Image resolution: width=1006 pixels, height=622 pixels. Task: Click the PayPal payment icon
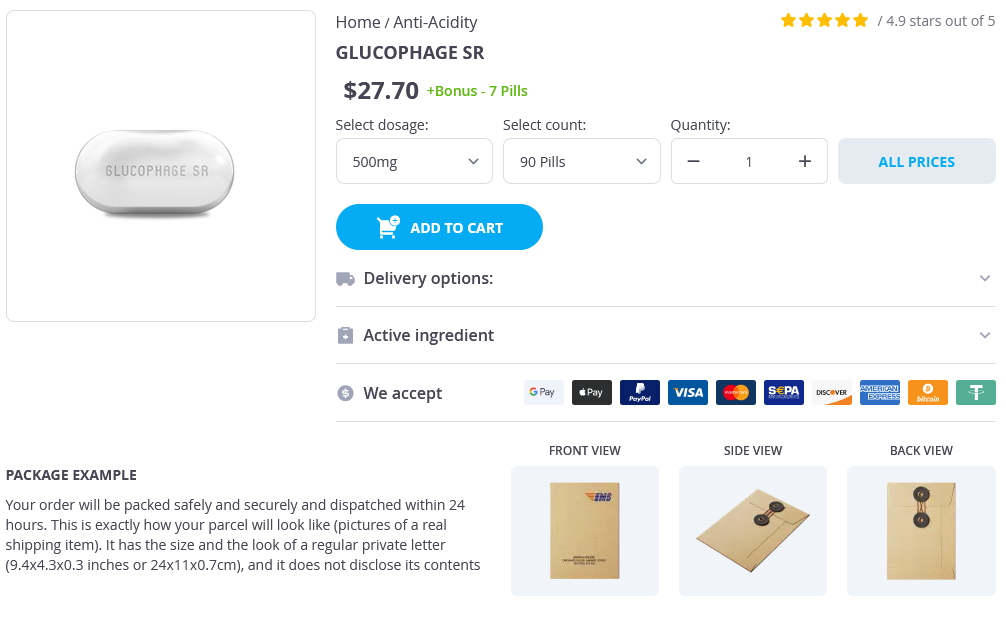(x=640, y=393)
